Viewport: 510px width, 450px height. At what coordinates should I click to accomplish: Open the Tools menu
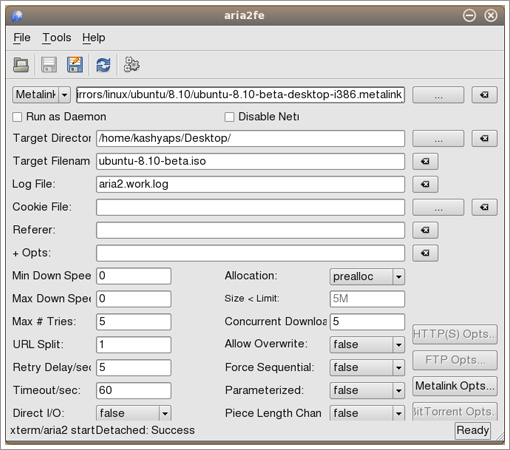pyautogui.click(x=57, y=38)
